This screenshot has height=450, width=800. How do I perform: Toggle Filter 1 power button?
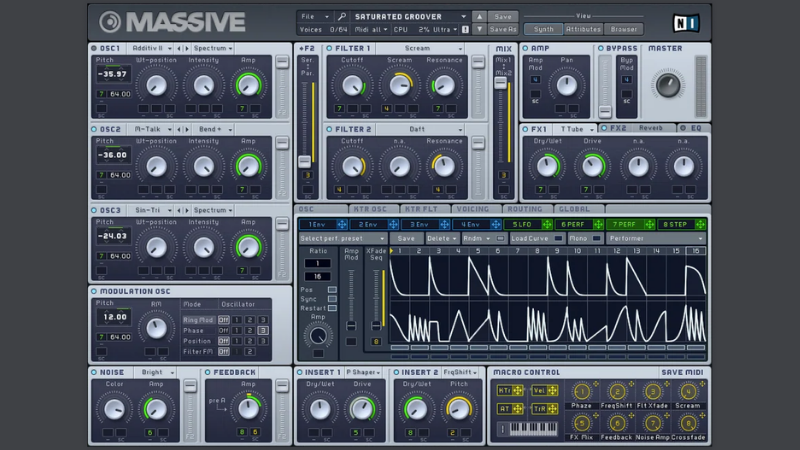(329, 48)
